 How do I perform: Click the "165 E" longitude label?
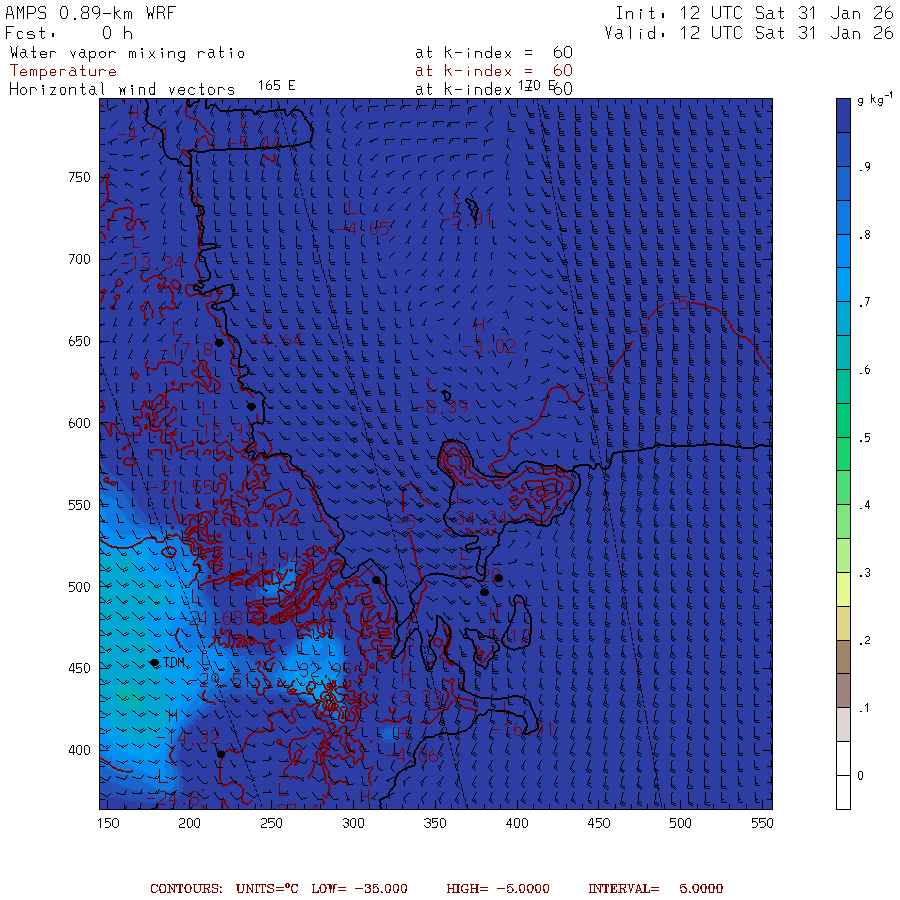(276, 86)
